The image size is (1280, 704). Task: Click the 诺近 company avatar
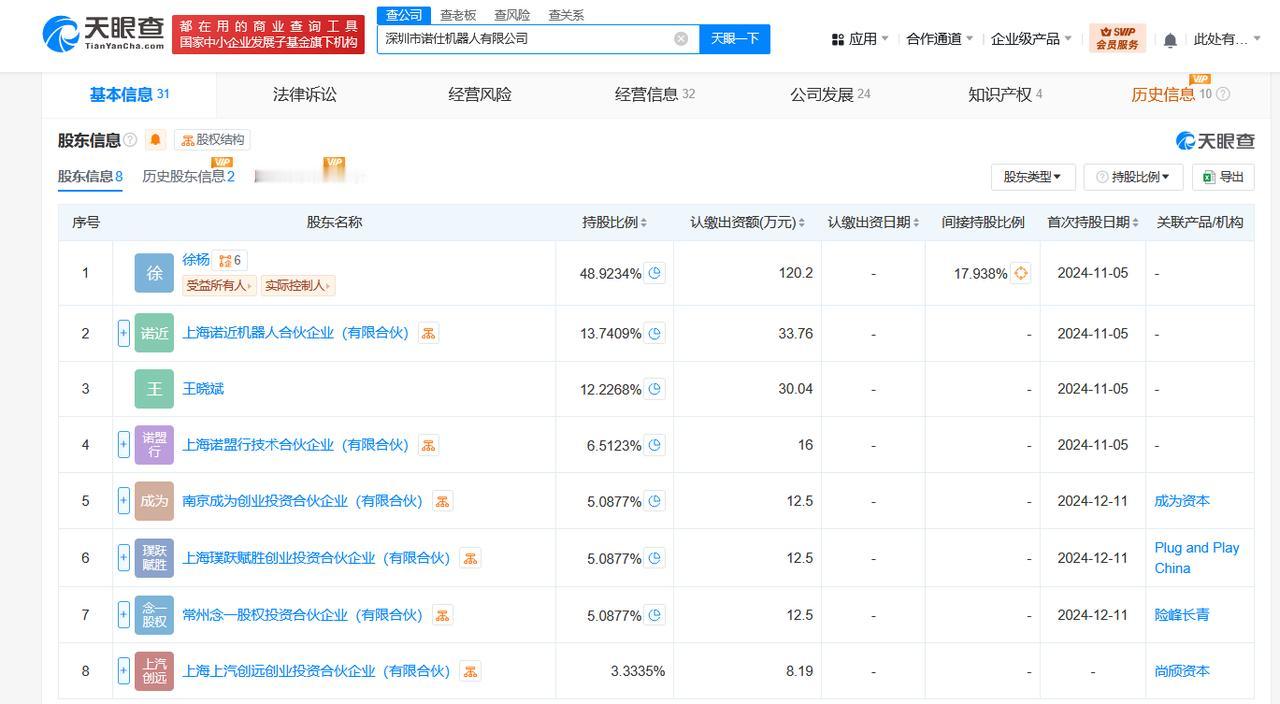tap(154, 333)
